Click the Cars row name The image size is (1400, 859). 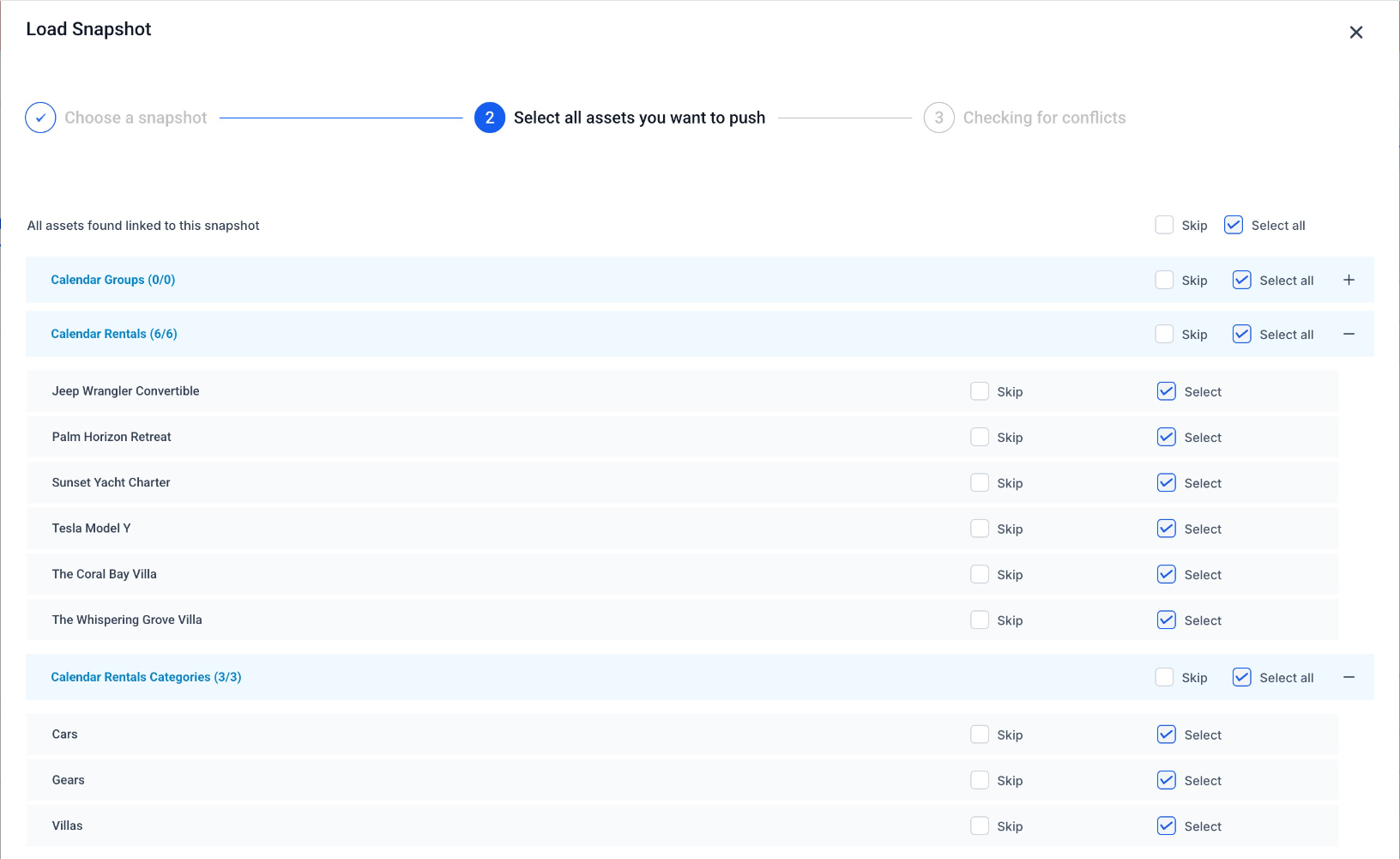click(x=64, y=735)
